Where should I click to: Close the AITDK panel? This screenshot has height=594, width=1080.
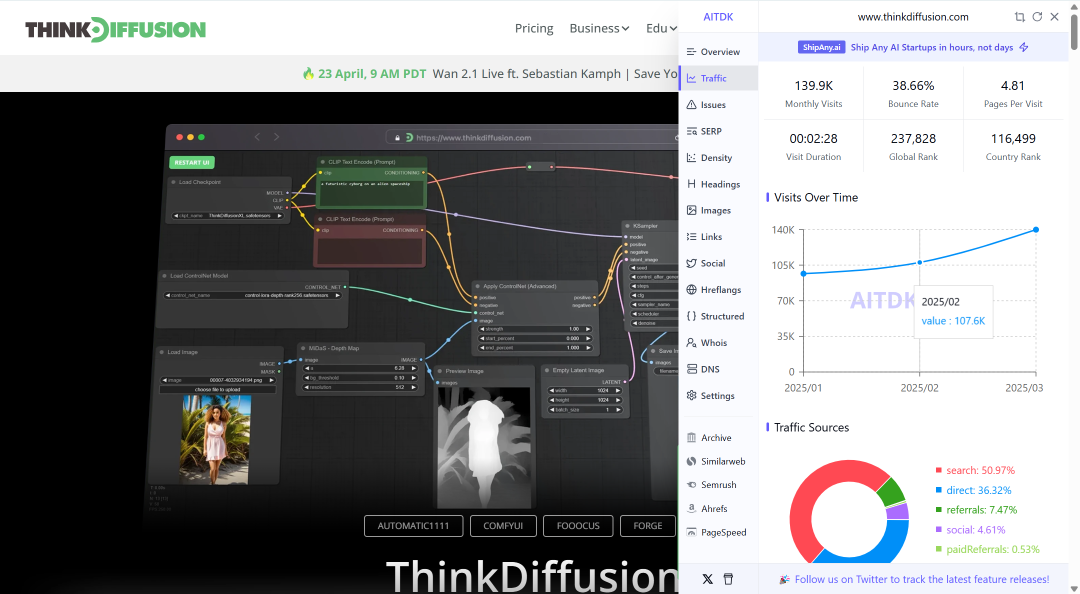1054,17
